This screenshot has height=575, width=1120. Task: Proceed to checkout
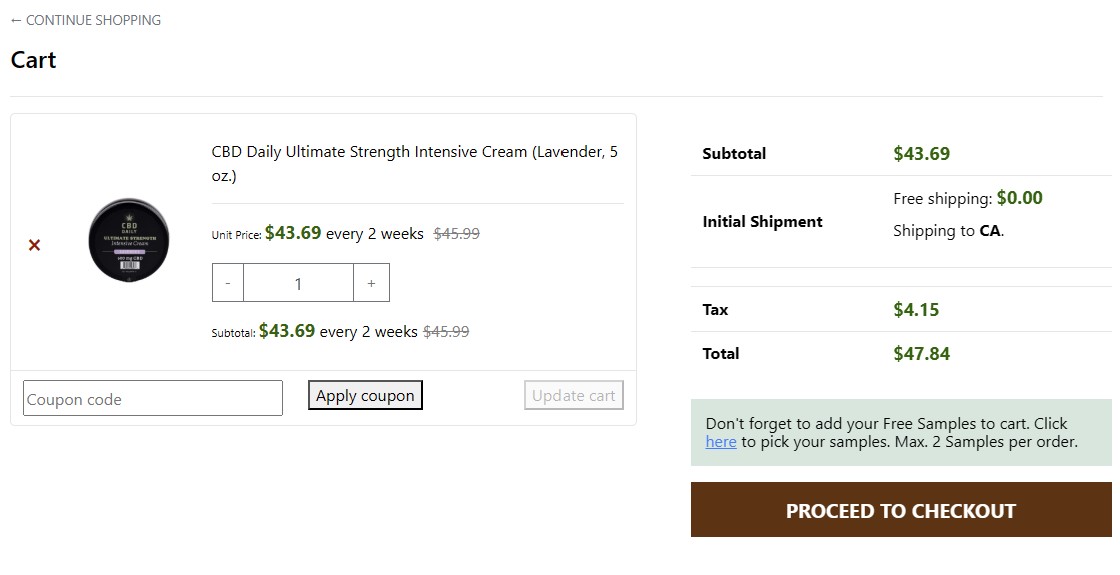click(x=901, y=510)
